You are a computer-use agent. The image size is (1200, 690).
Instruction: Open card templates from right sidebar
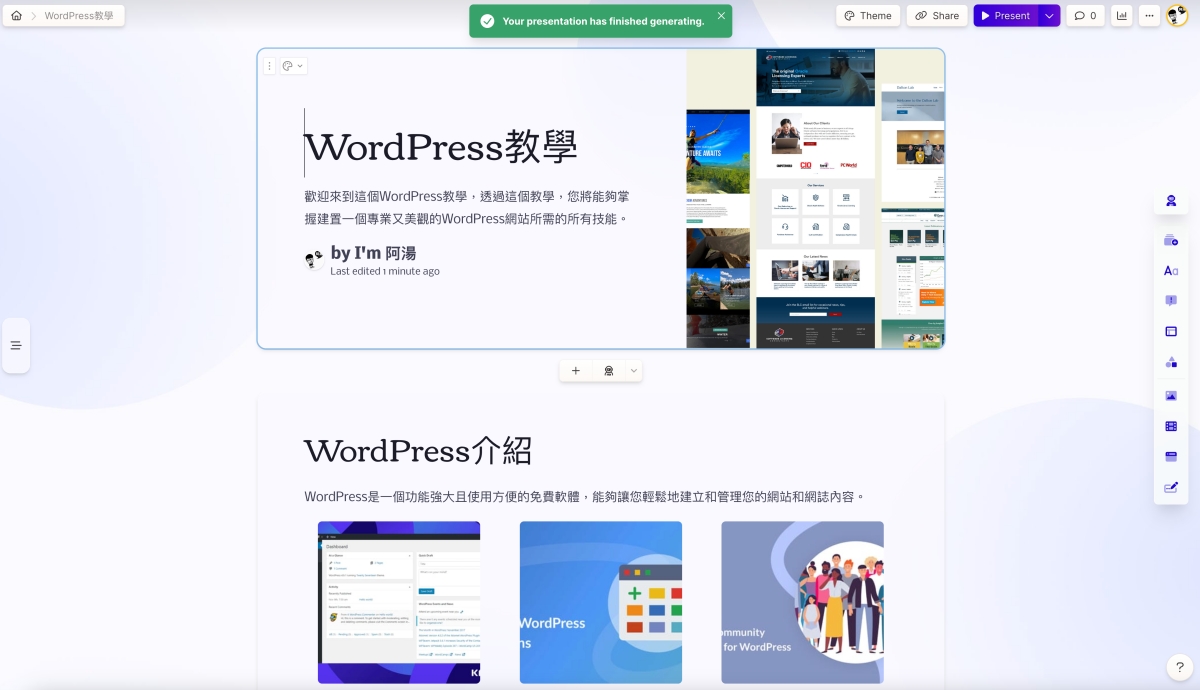point(1171,241)
